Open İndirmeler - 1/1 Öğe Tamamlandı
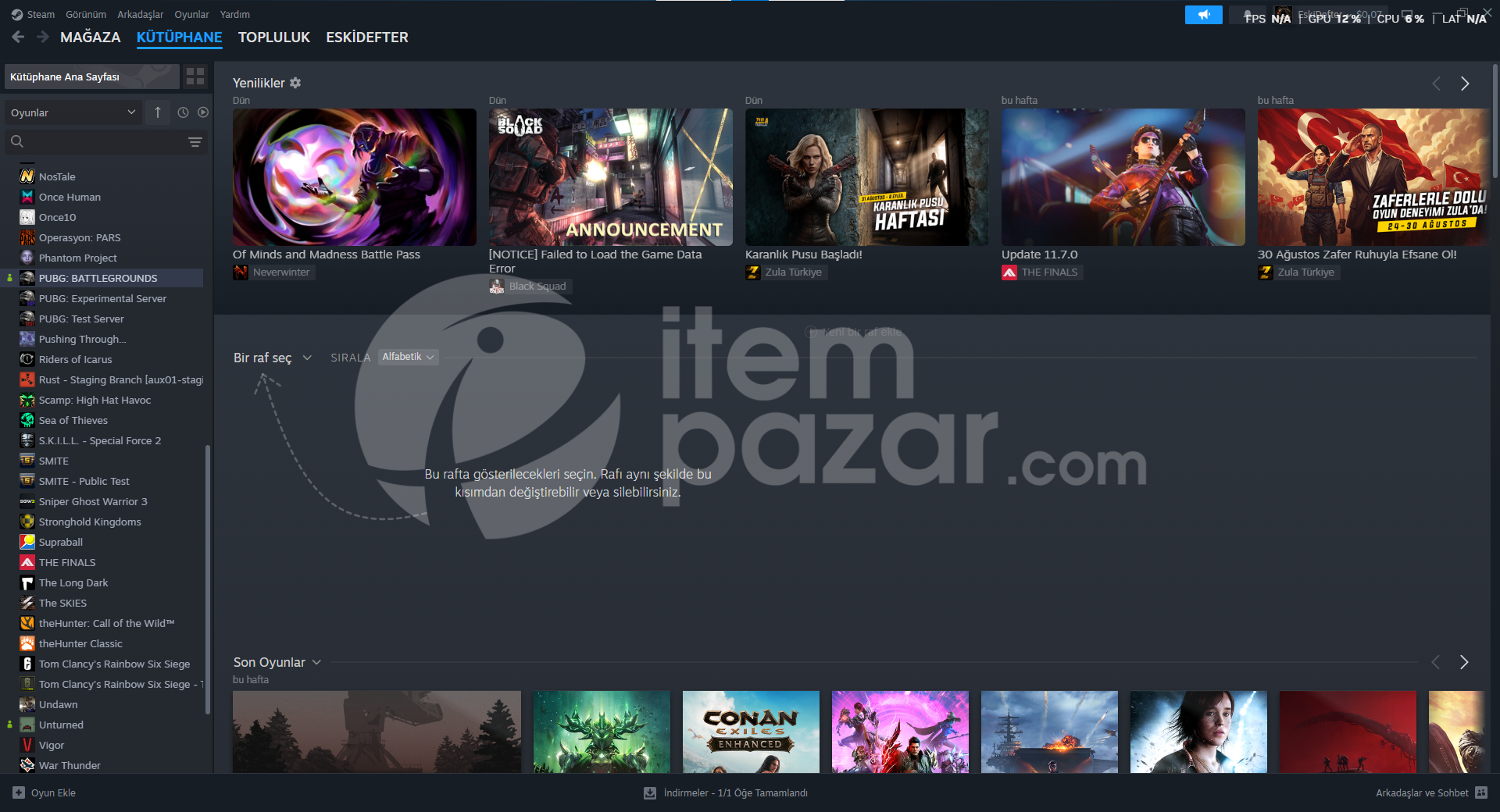Screen dimensions: 1500x812 tap(735, 792)
